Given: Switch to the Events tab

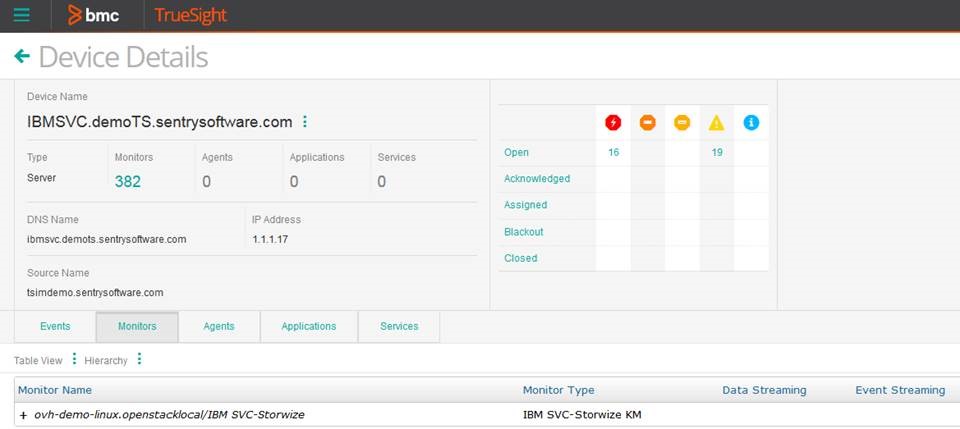Looking at the screenshot, I should (55, 326).
